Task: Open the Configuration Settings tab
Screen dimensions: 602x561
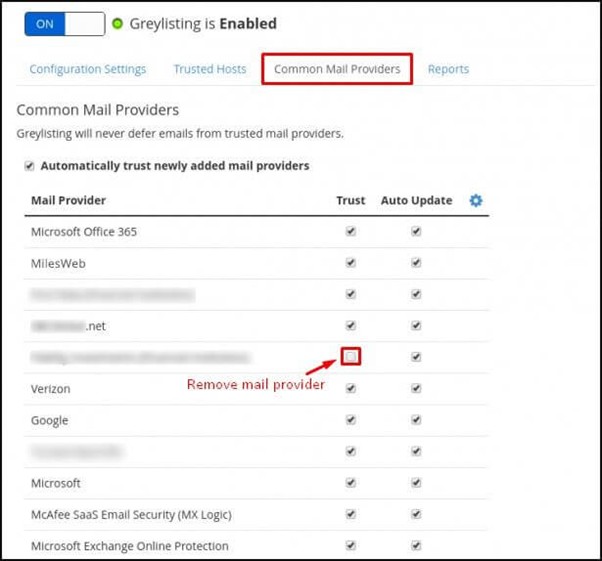Action: (x=88, y=69)
